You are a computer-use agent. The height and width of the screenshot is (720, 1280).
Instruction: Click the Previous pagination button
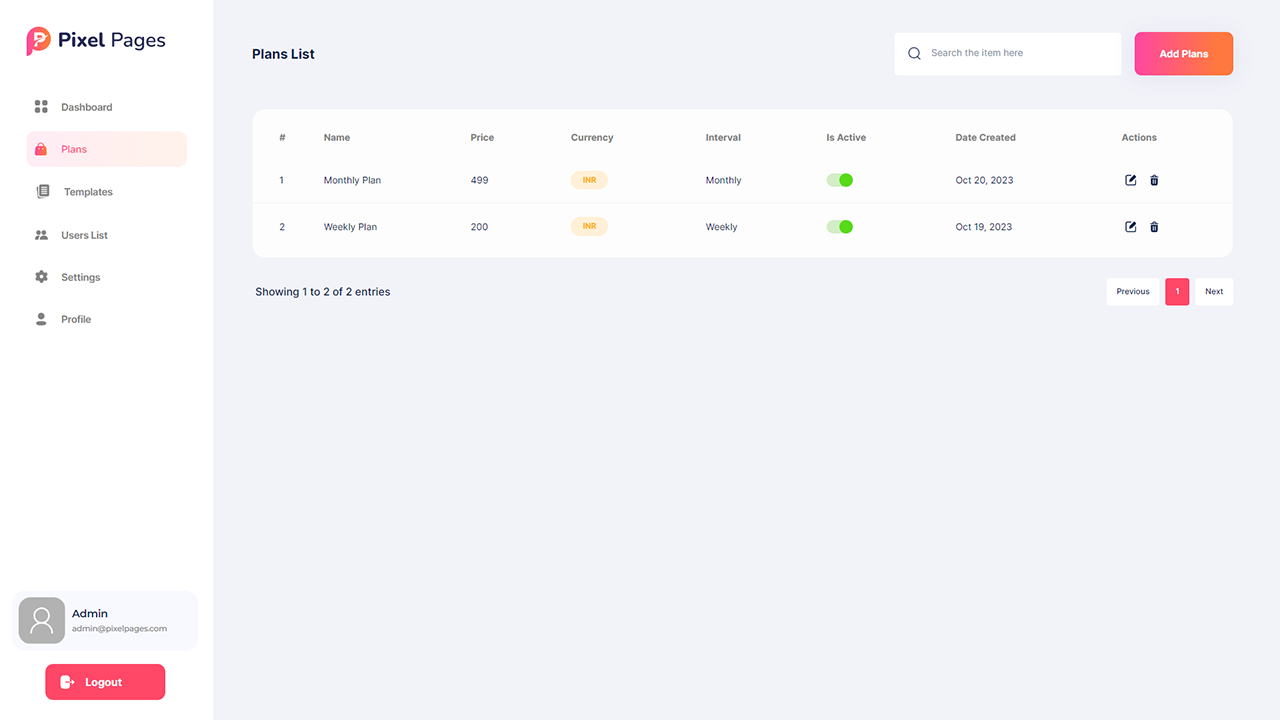[x=1132, y=292]
